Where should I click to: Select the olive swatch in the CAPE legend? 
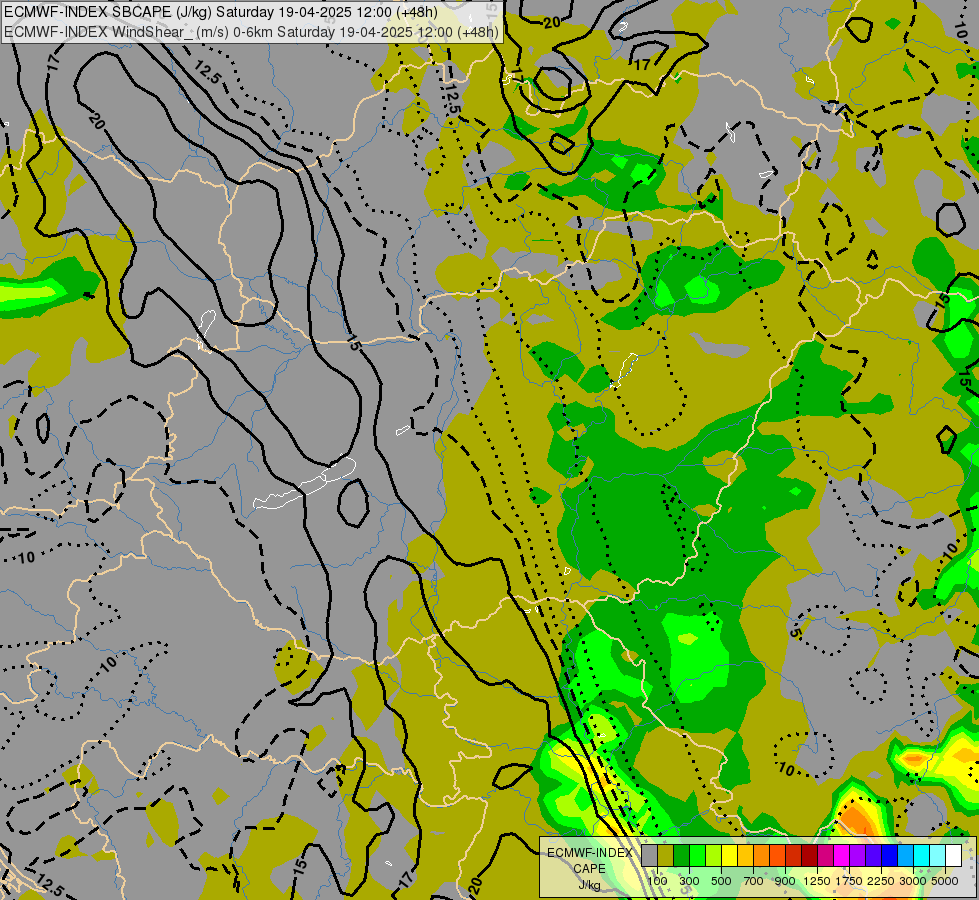tap(666, 855)
